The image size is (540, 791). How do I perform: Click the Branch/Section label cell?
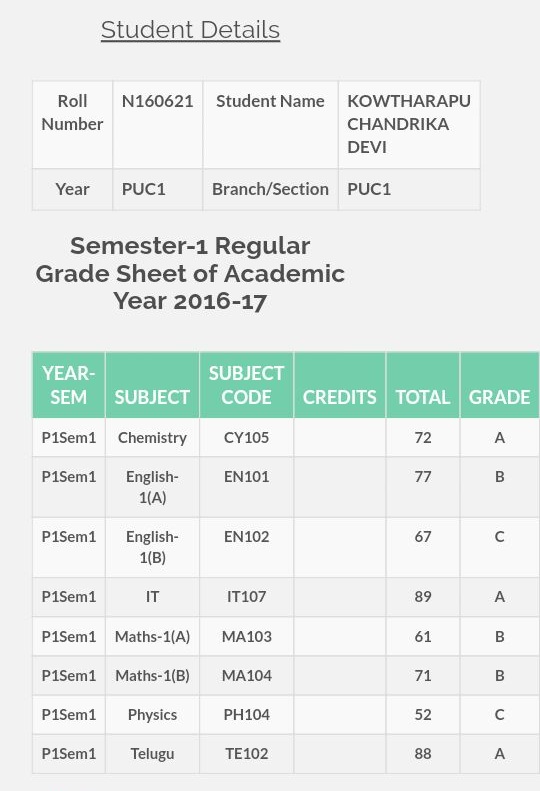click(271, 189)
